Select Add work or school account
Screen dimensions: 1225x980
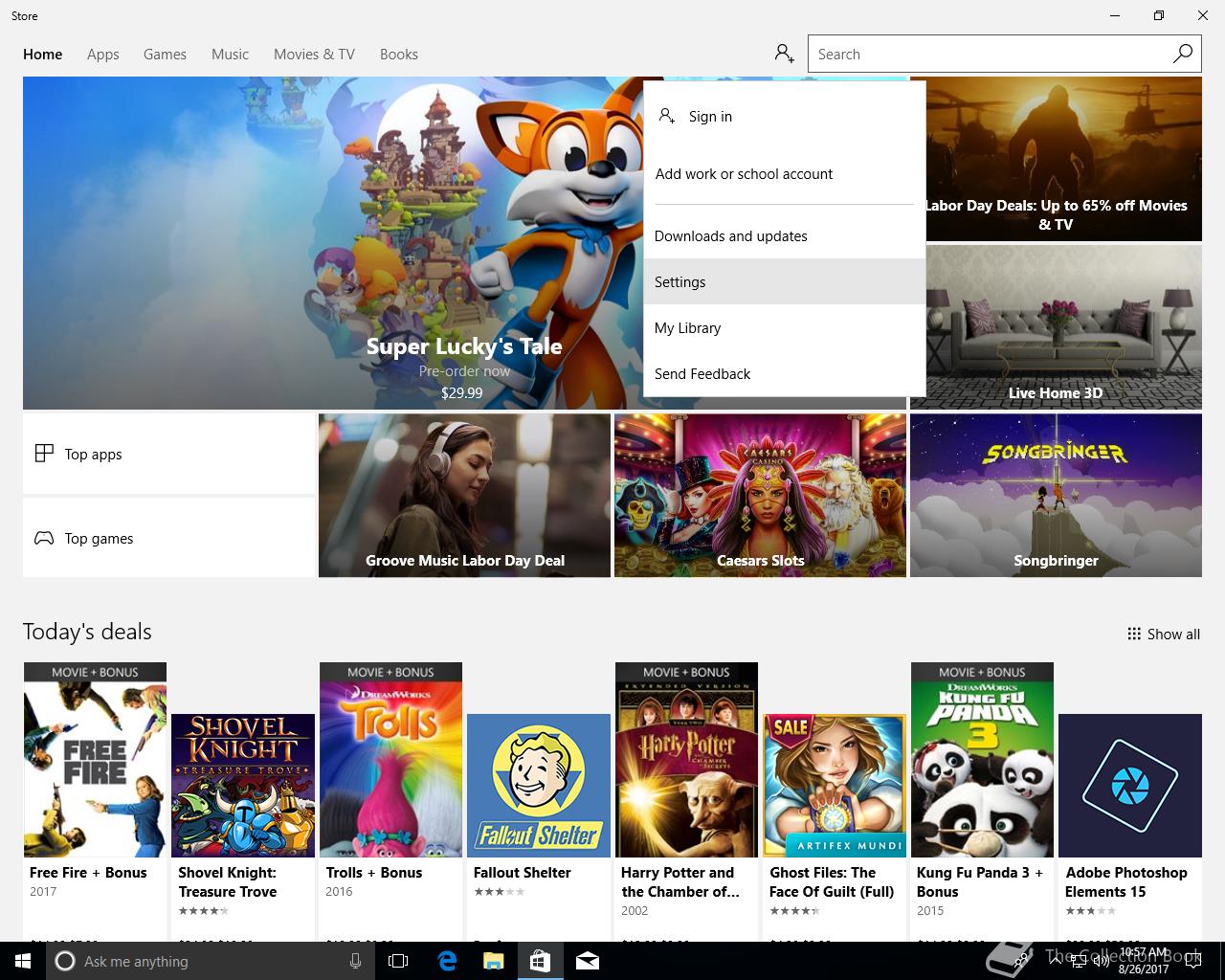[x=785, y=173]
